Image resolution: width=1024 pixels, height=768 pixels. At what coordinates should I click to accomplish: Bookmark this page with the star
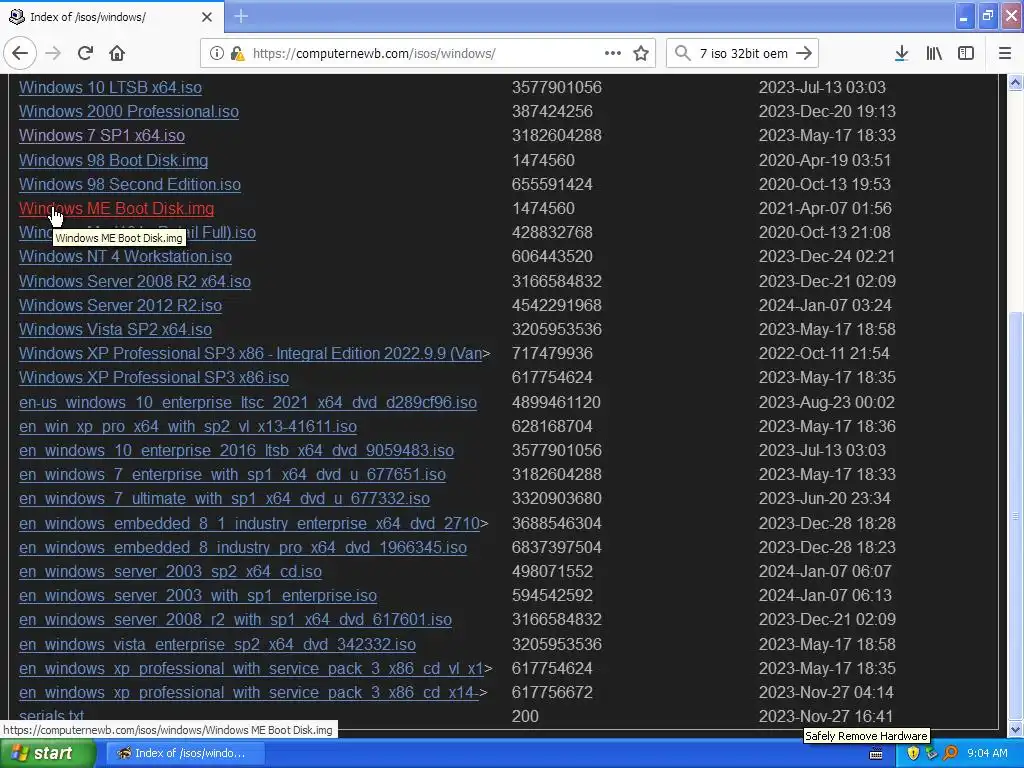[x=641, y=54]
